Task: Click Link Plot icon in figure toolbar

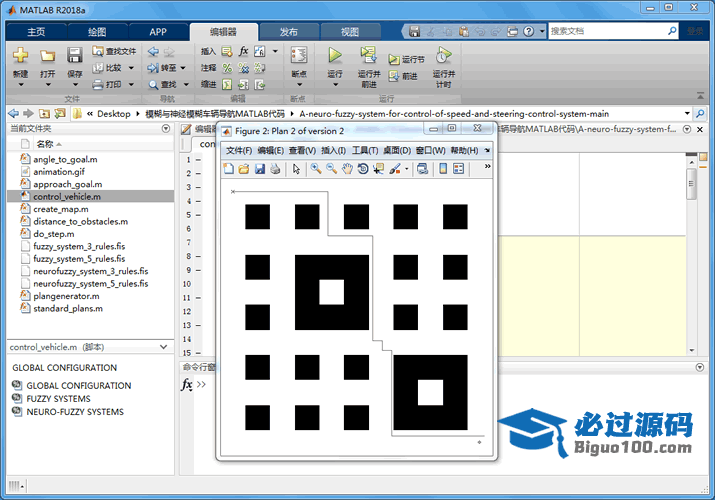Action: [423, 169]
